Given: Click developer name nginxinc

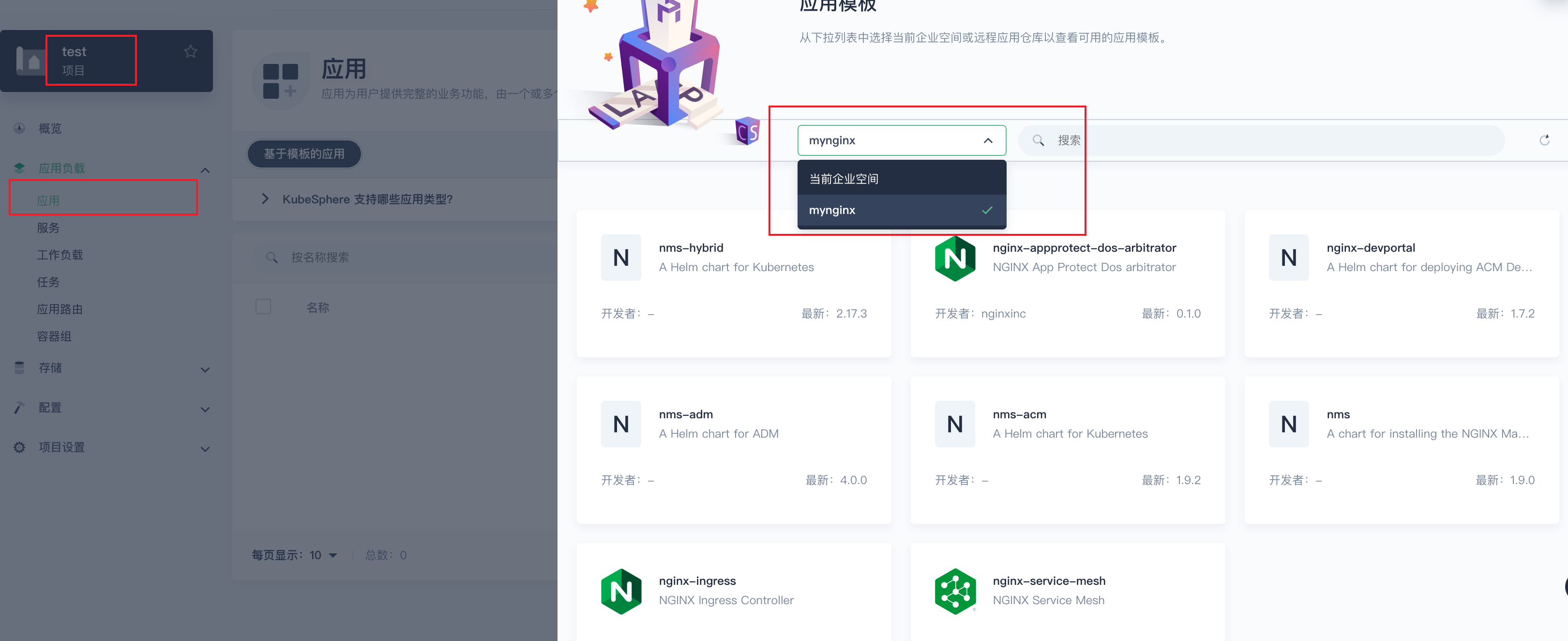Looking at the screenshot, I should [x=1003, y=314].
